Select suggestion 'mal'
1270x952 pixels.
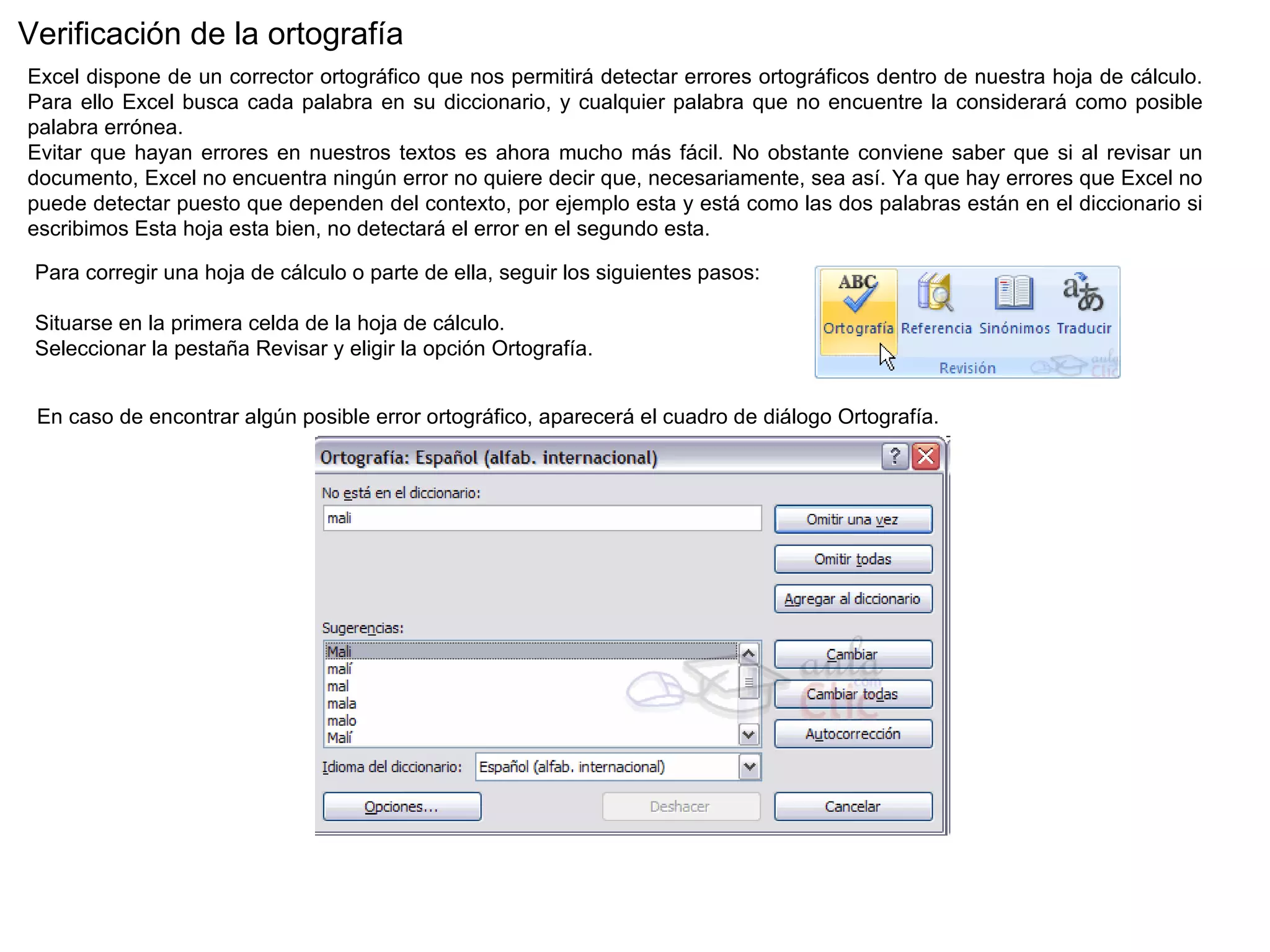(531, 686)
